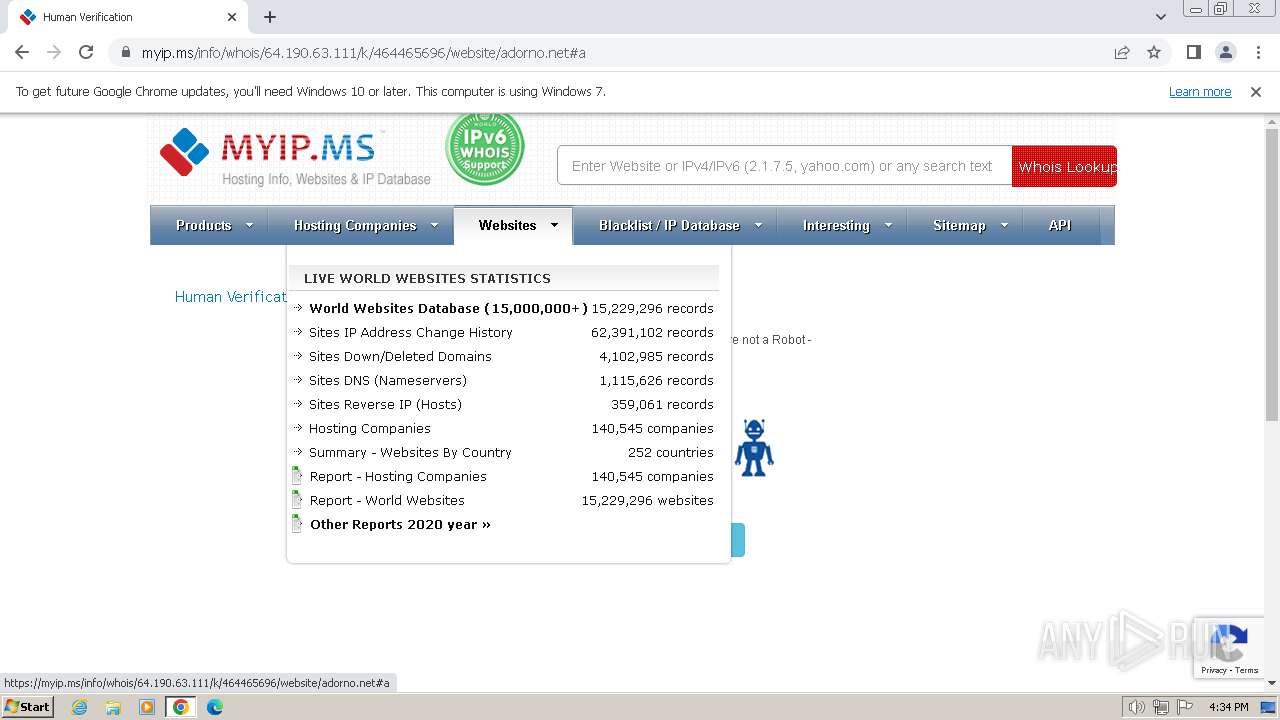Viewport: 1280px width, 720px height.
Task: Open Hosting Companies link in dropdown list
Action: point(370,428)
